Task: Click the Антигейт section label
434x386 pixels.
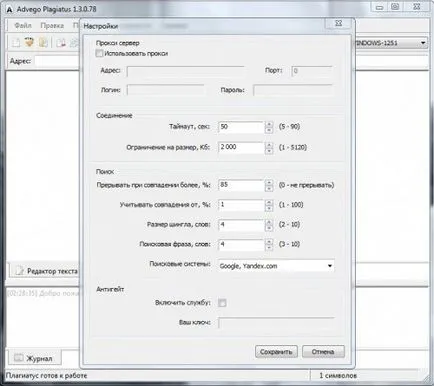Action: pyautogui.click(x=110, y=289)
